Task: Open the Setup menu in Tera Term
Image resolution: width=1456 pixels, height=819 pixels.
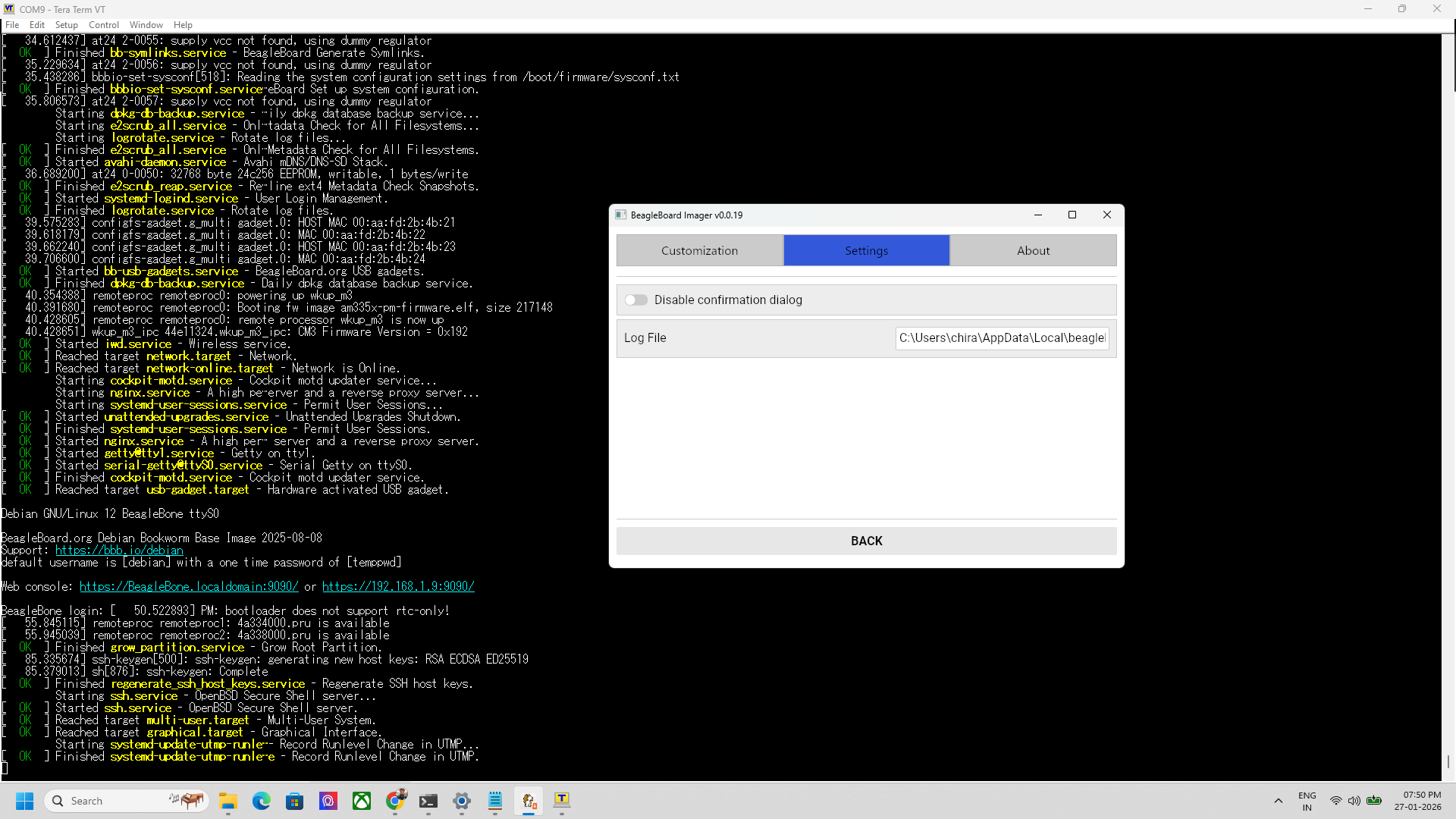Action: pos(66,25)
